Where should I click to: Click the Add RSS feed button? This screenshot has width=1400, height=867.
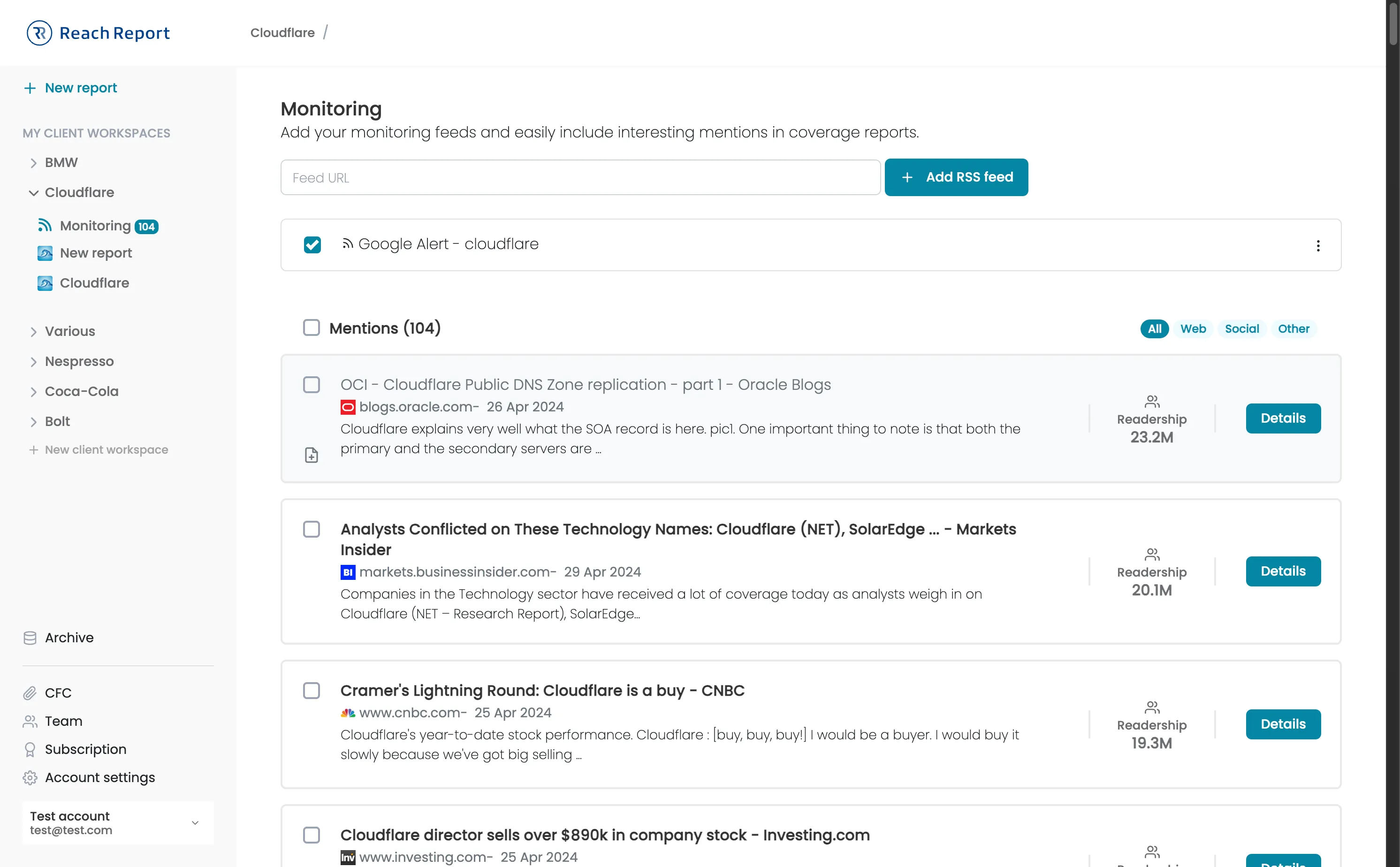(956, 176)
